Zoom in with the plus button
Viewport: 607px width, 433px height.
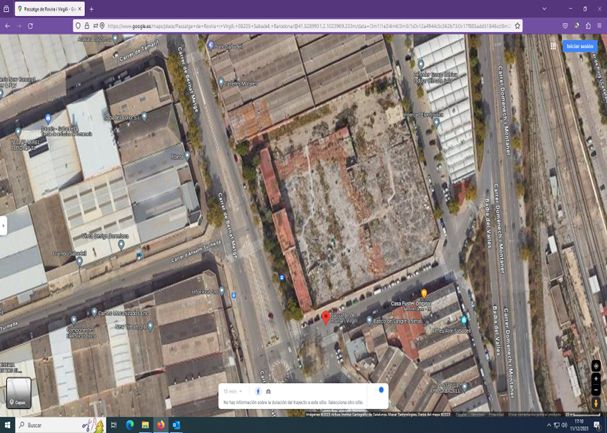click(596, 378)
